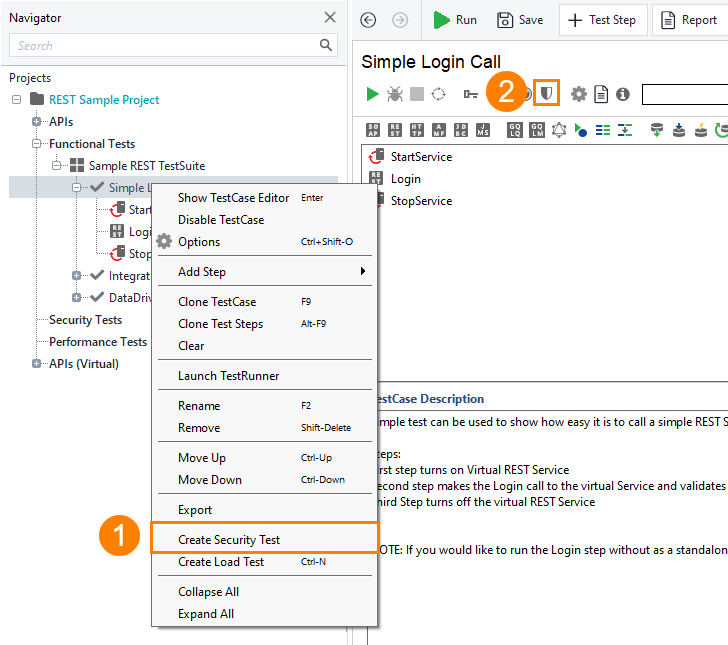Select Create Security Test menu item

point(265,539)
